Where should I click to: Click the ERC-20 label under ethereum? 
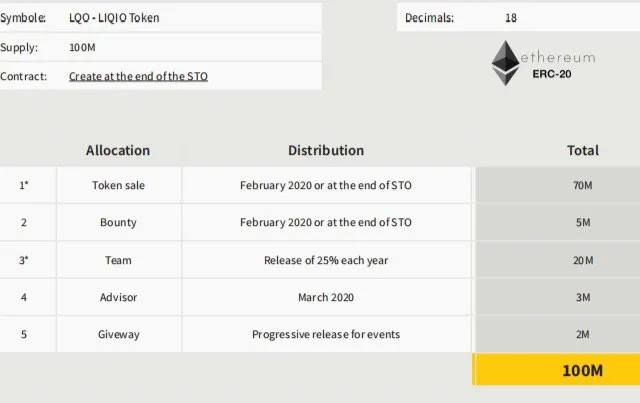pyautogui.click(x=551, y=74)
